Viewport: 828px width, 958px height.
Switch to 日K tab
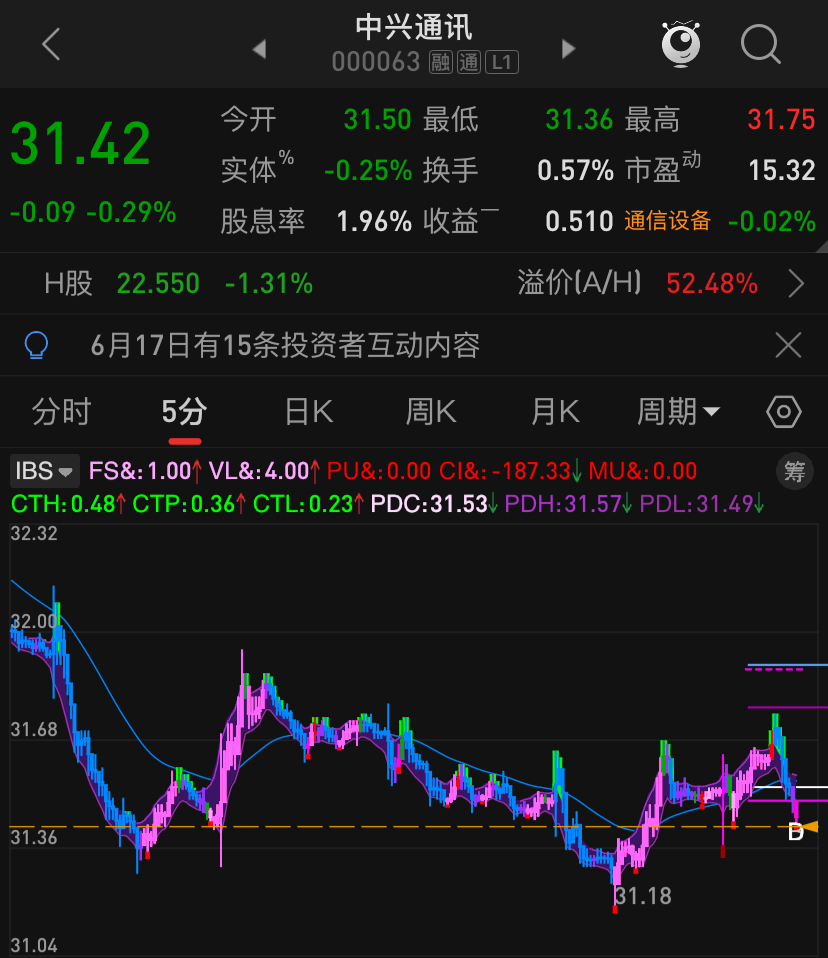[309, 411]
